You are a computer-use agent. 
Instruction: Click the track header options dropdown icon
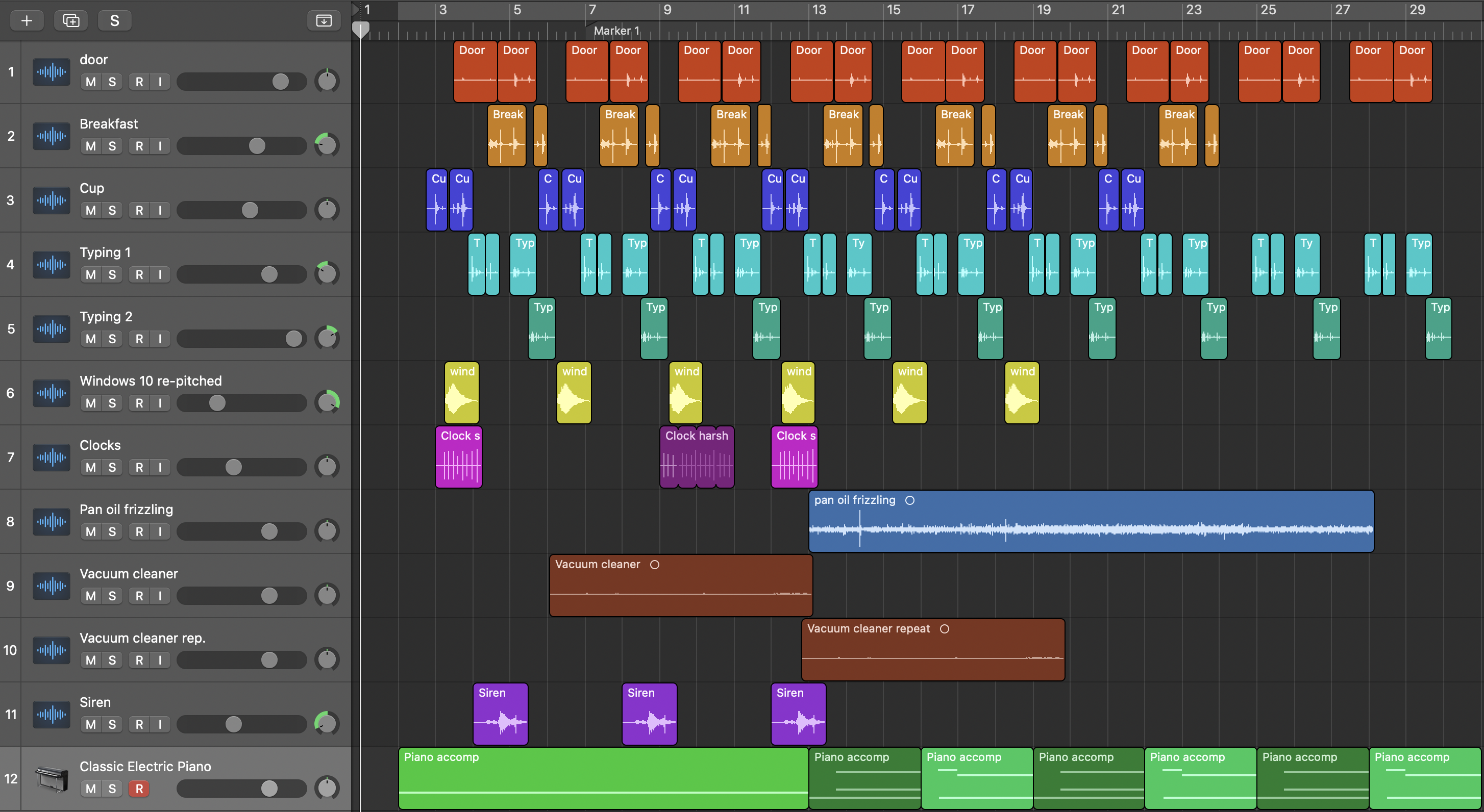[x=324, y=21]
